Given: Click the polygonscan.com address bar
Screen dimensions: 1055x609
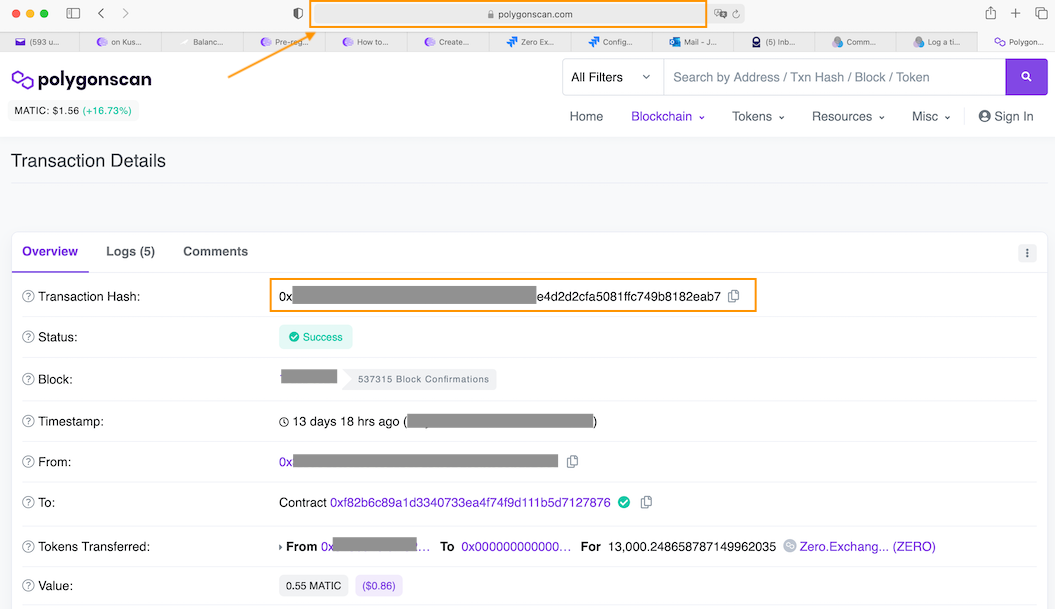Looking at the screenshot, I should (x=508, y=14).
